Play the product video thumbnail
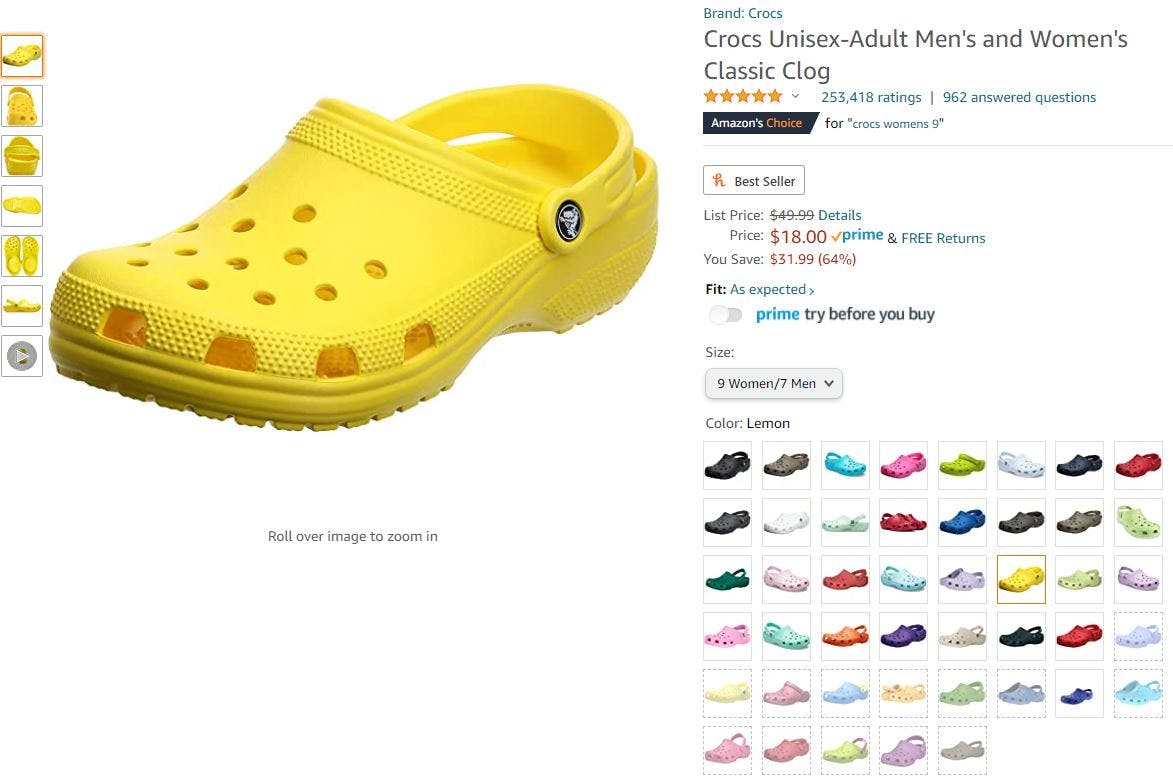The height and width of the screenshot is (778, 1173). [x=22, y=356]
